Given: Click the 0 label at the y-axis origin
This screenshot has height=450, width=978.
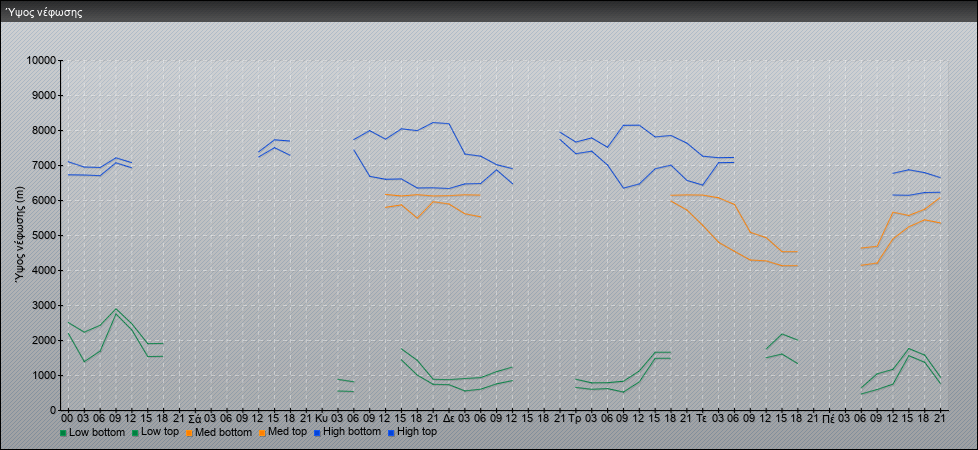Looking at the screenshot, I should click(54, 410).
